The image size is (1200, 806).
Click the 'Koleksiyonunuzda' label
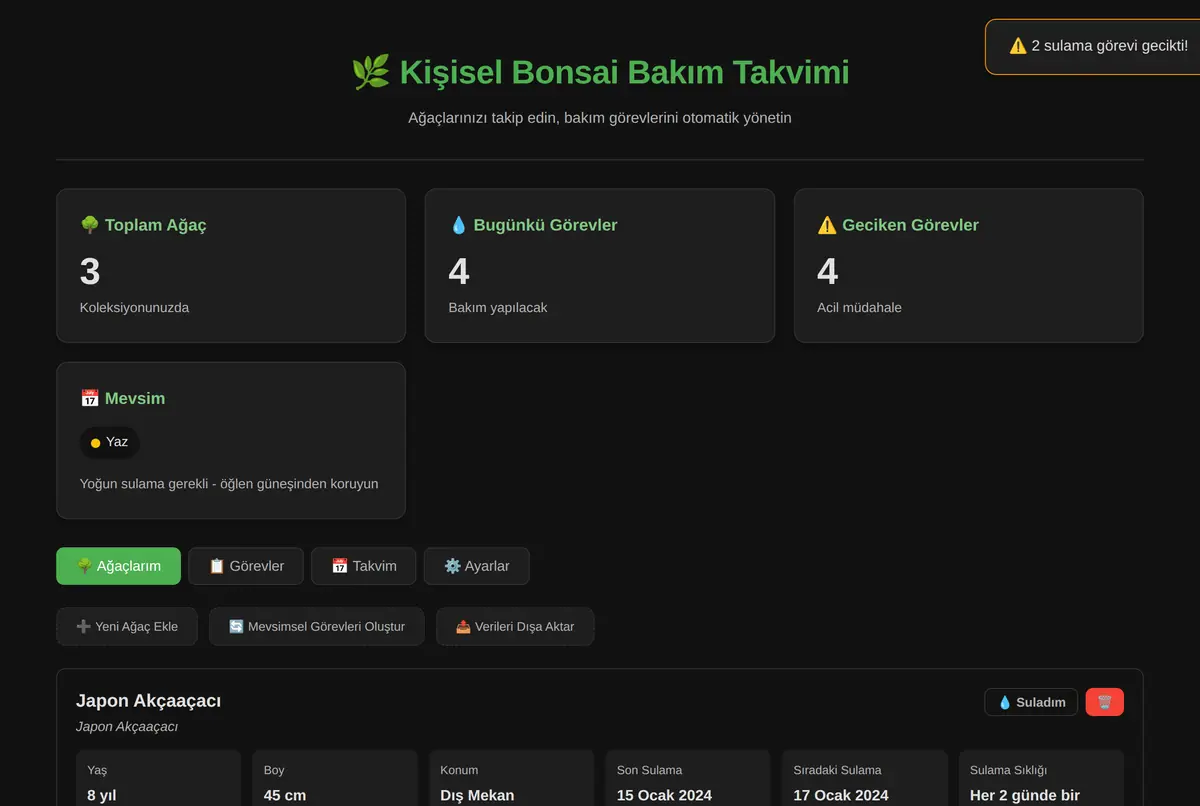(x=134, y=308)
